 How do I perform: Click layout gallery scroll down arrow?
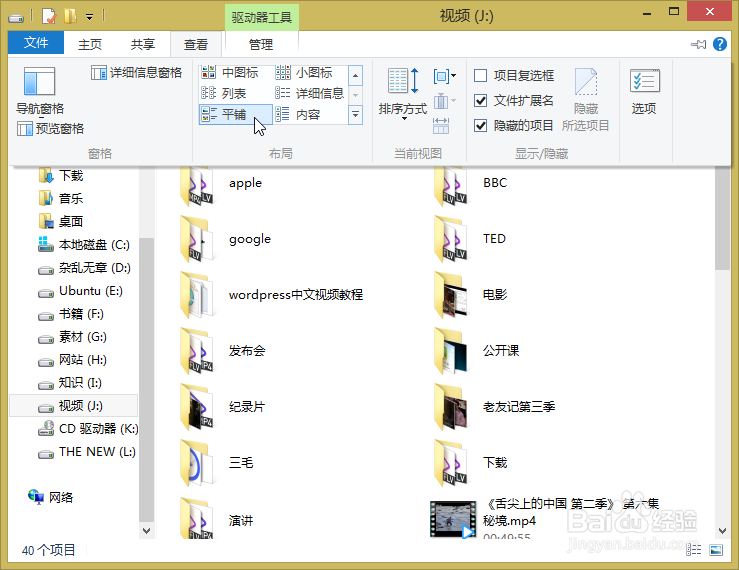pyautogui.click(x=355, y=95)
